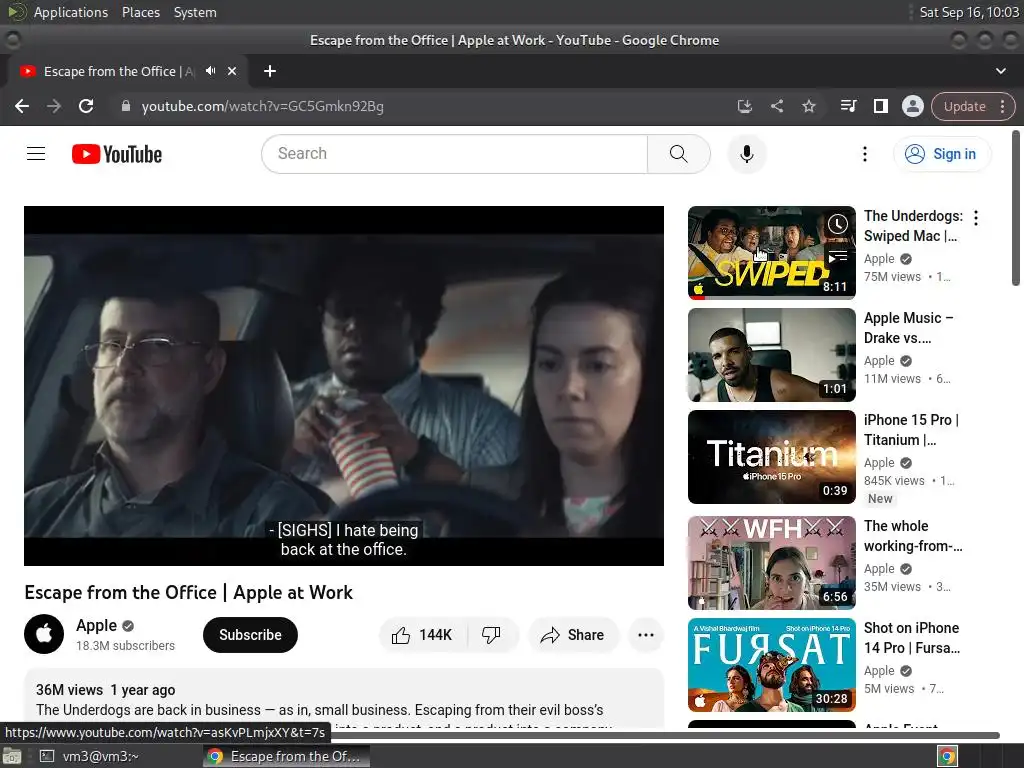1024x768 pixels.
Task: Click the Sign in button
Action: (942, 154)
